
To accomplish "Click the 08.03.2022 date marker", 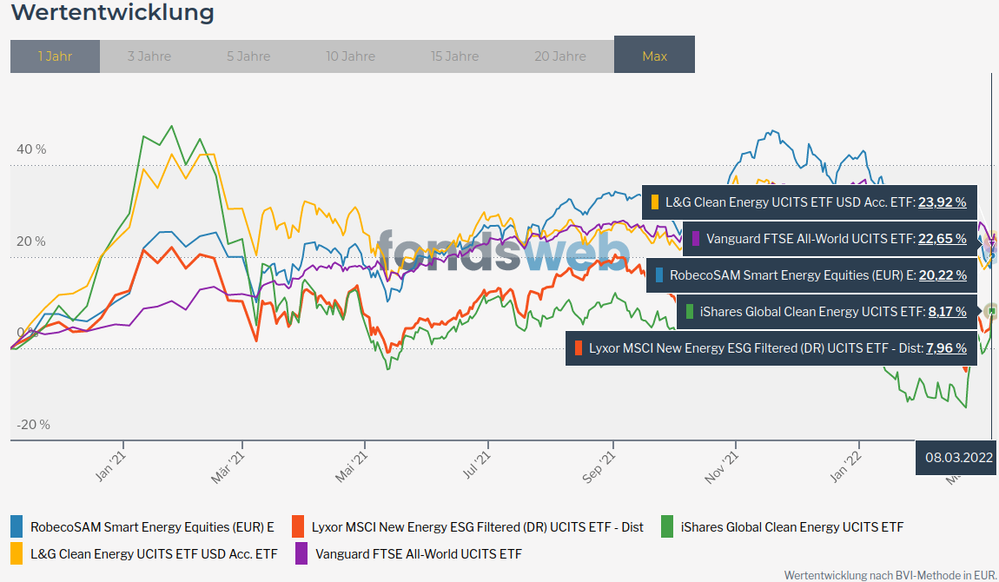I will 958,457.
